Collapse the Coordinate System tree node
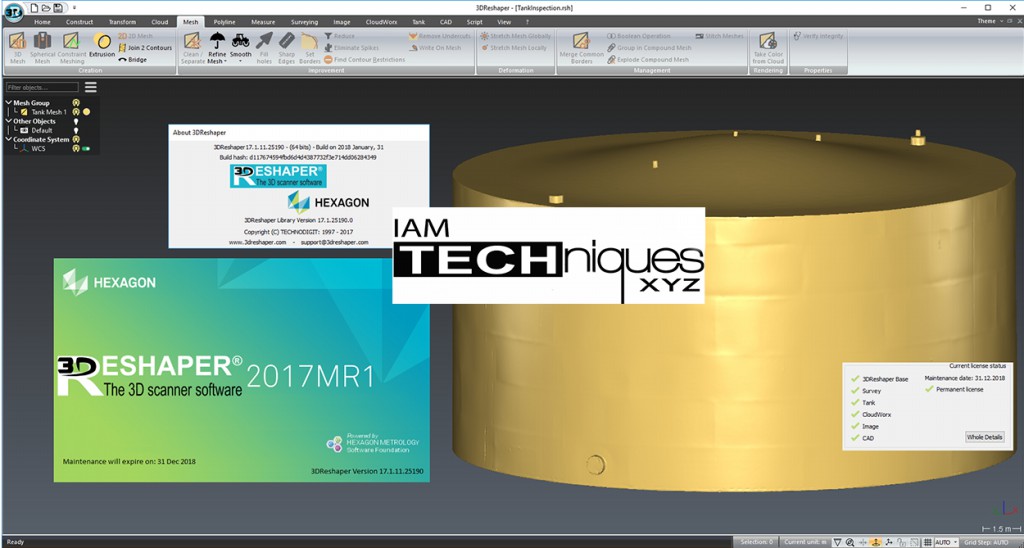 click(8, 139)
